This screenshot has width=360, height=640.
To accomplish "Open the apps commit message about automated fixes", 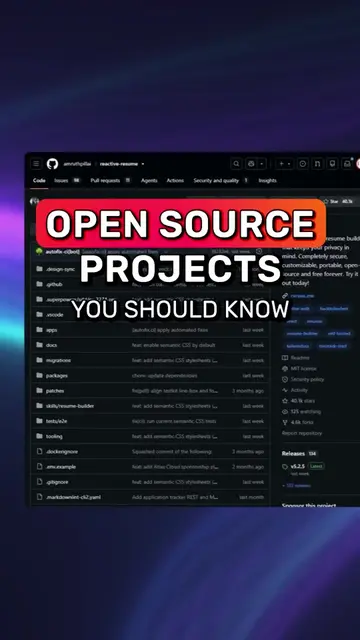I will [170, 330].
